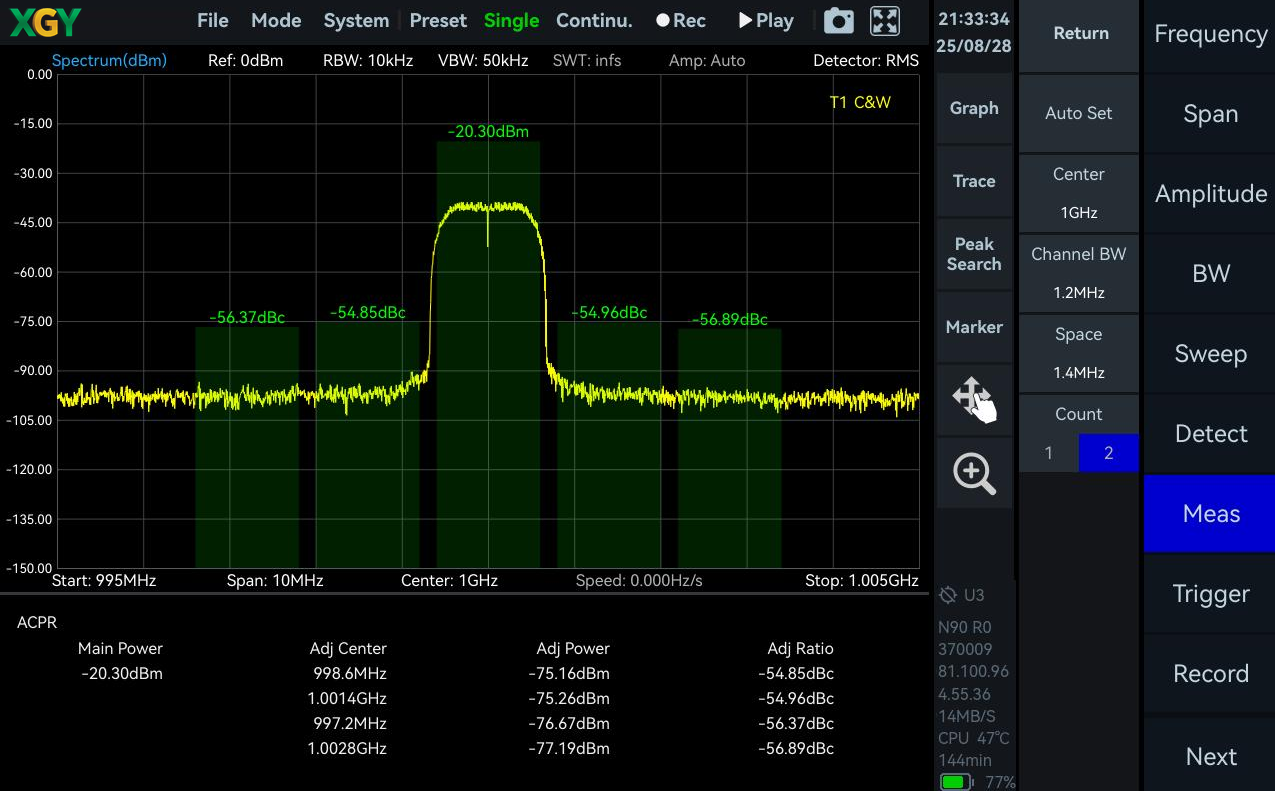Click the Return button

coord(1080,33)
